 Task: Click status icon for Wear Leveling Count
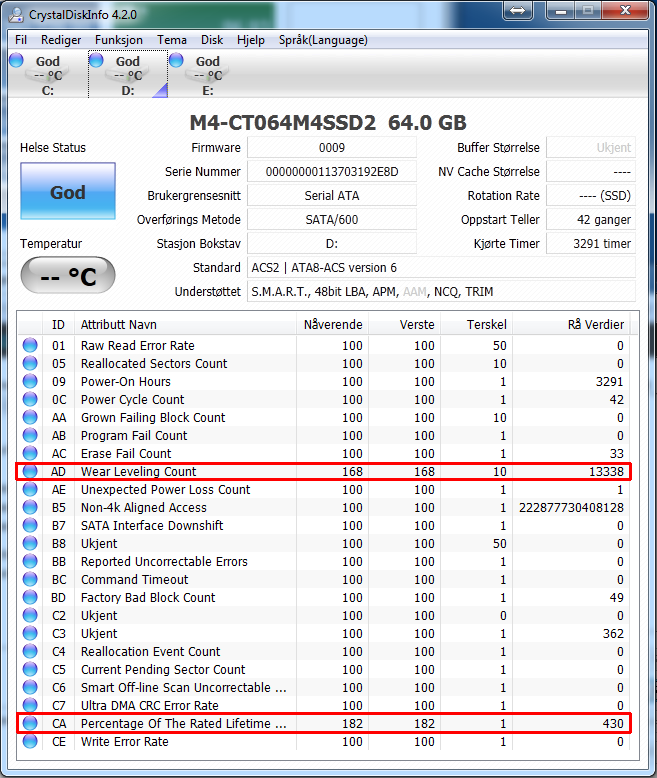pos(30,471)
